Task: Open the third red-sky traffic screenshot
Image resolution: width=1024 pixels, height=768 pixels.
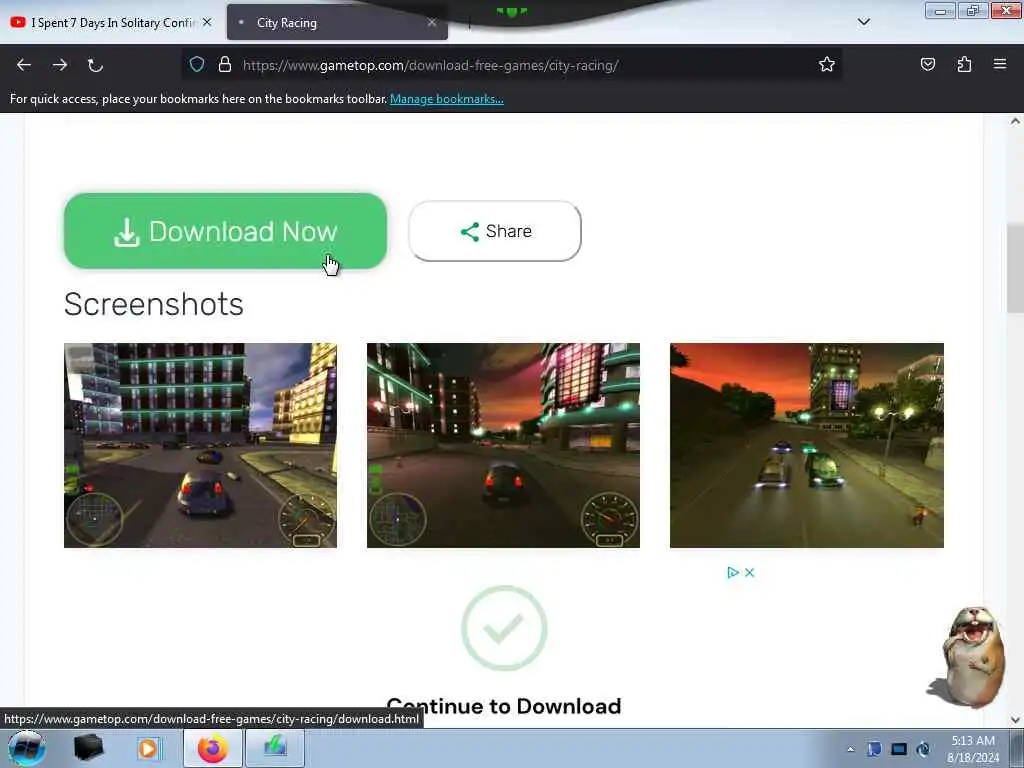Action: coord(807,445)
